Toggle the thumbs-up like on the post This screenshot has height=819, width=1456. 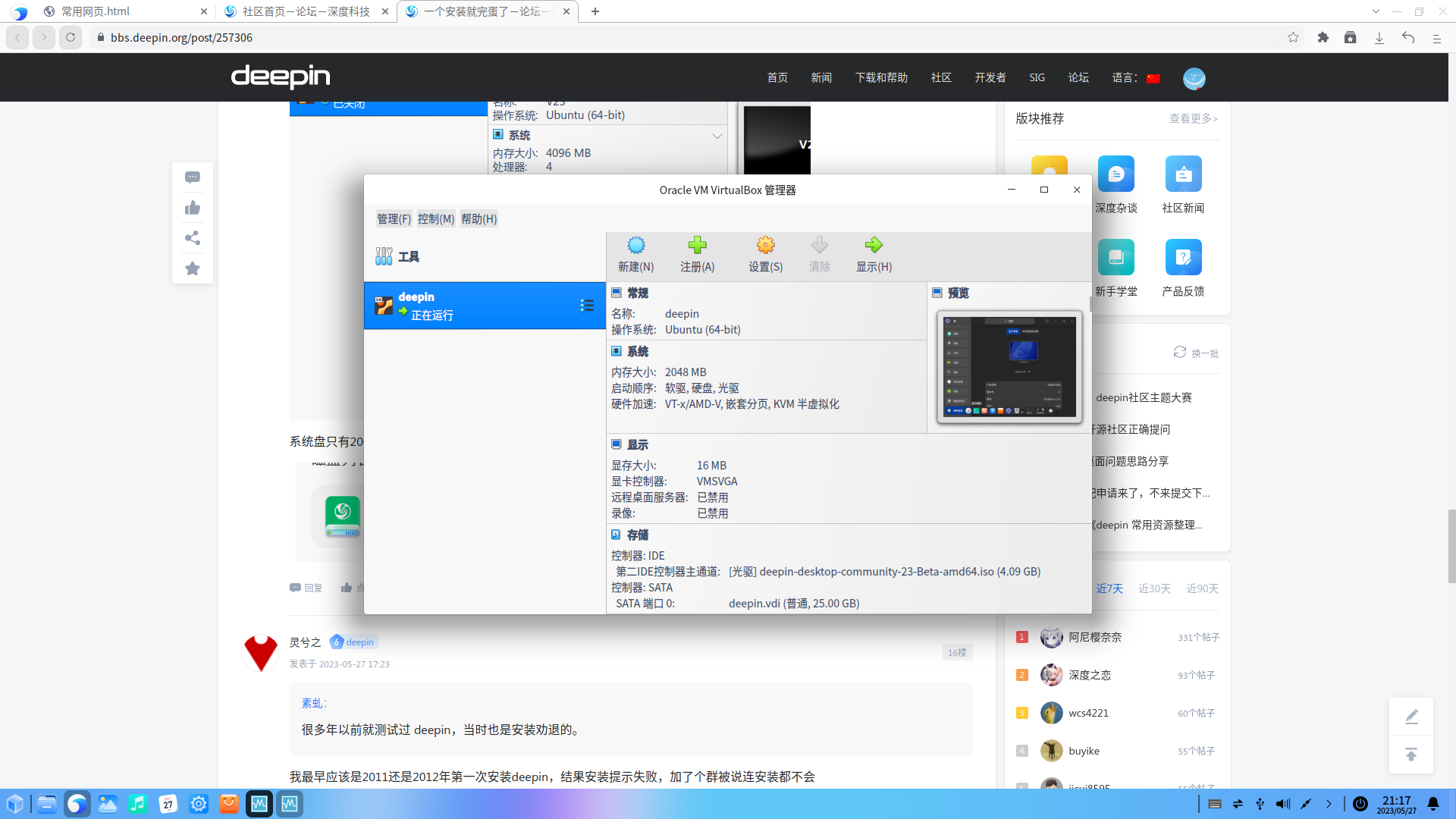click(192, 207)
